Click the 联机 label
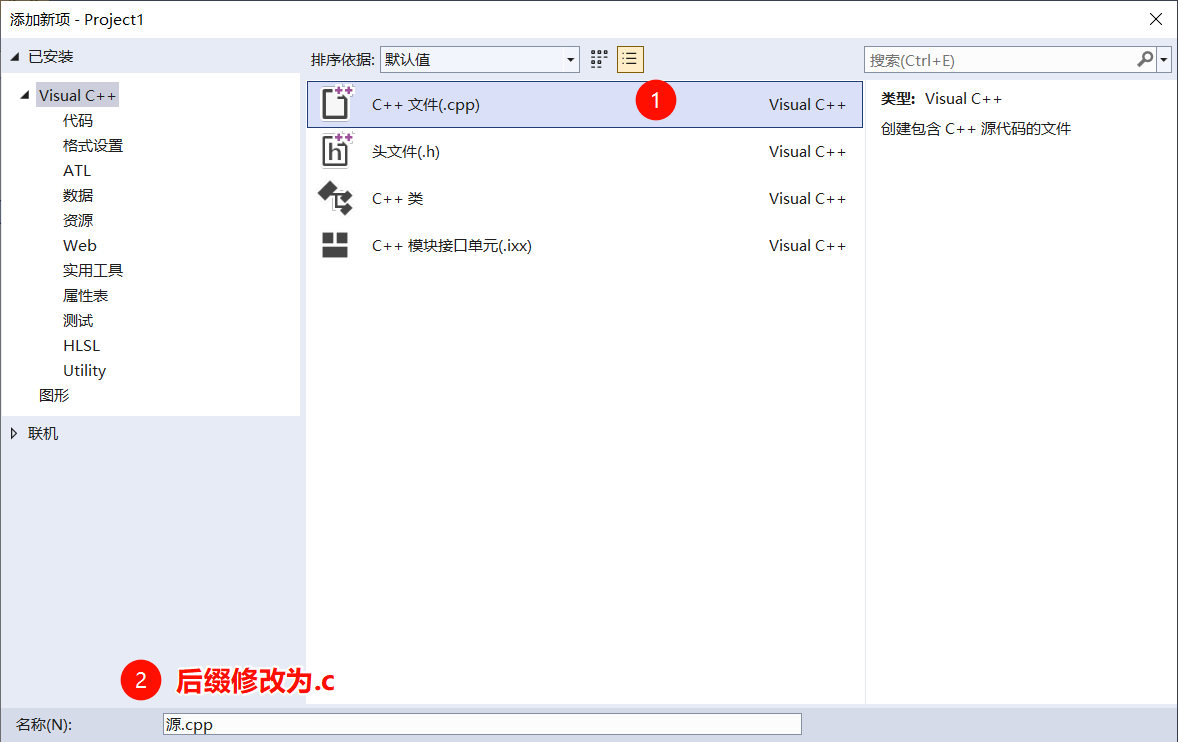1178x742 pixels. 43,433
